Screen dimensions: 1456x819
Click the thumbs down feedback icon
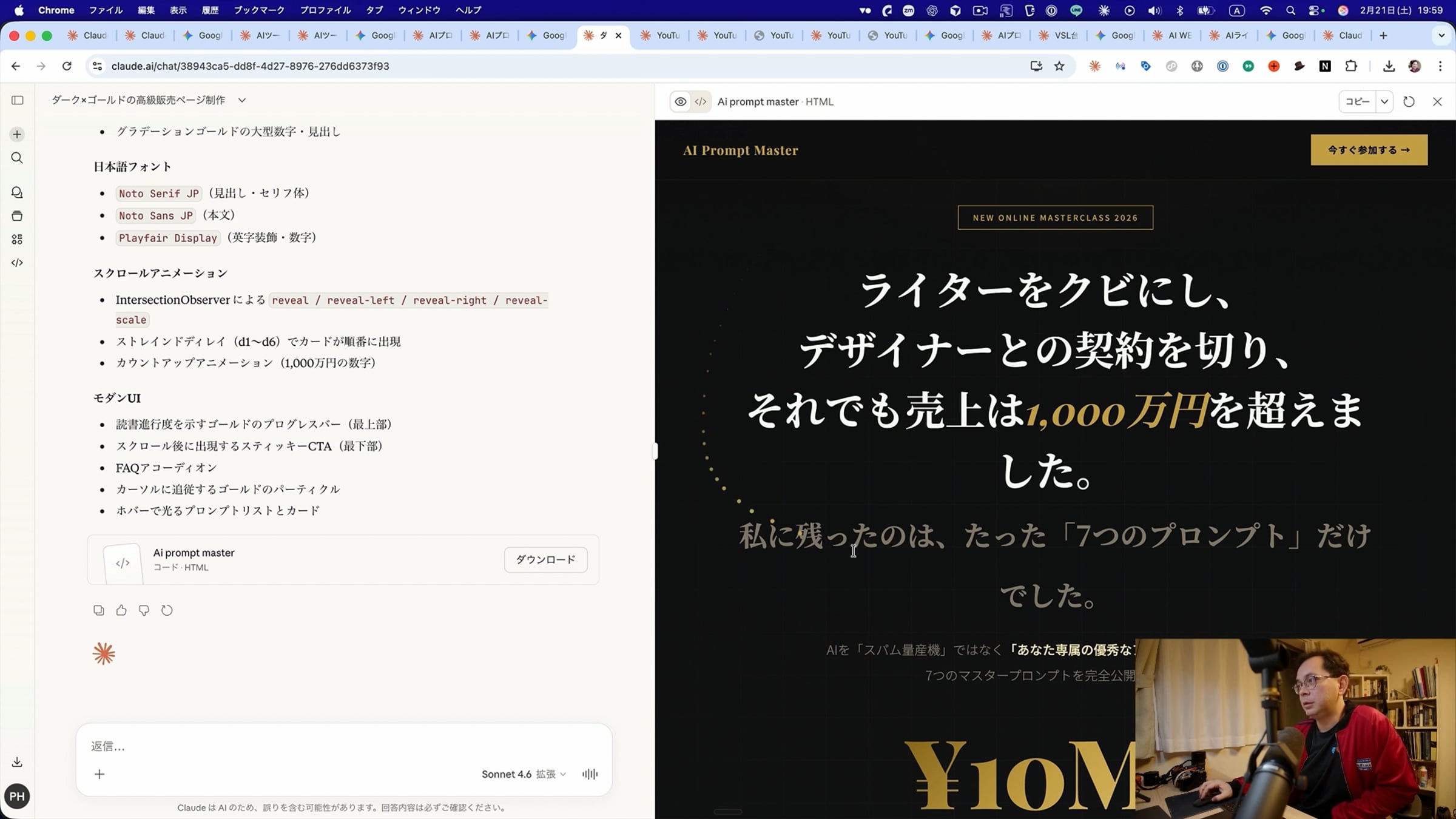144,610
